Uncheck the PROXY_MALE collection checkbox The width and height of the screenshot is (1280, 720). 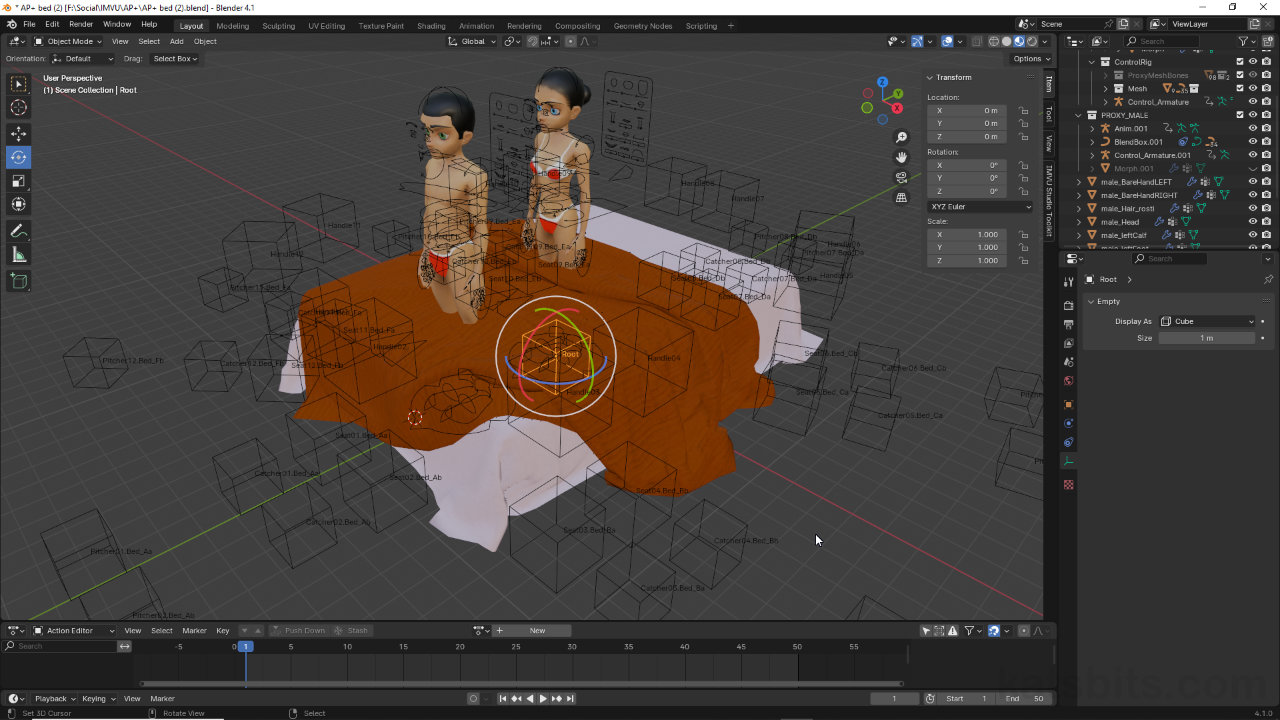click(1240, 115)
